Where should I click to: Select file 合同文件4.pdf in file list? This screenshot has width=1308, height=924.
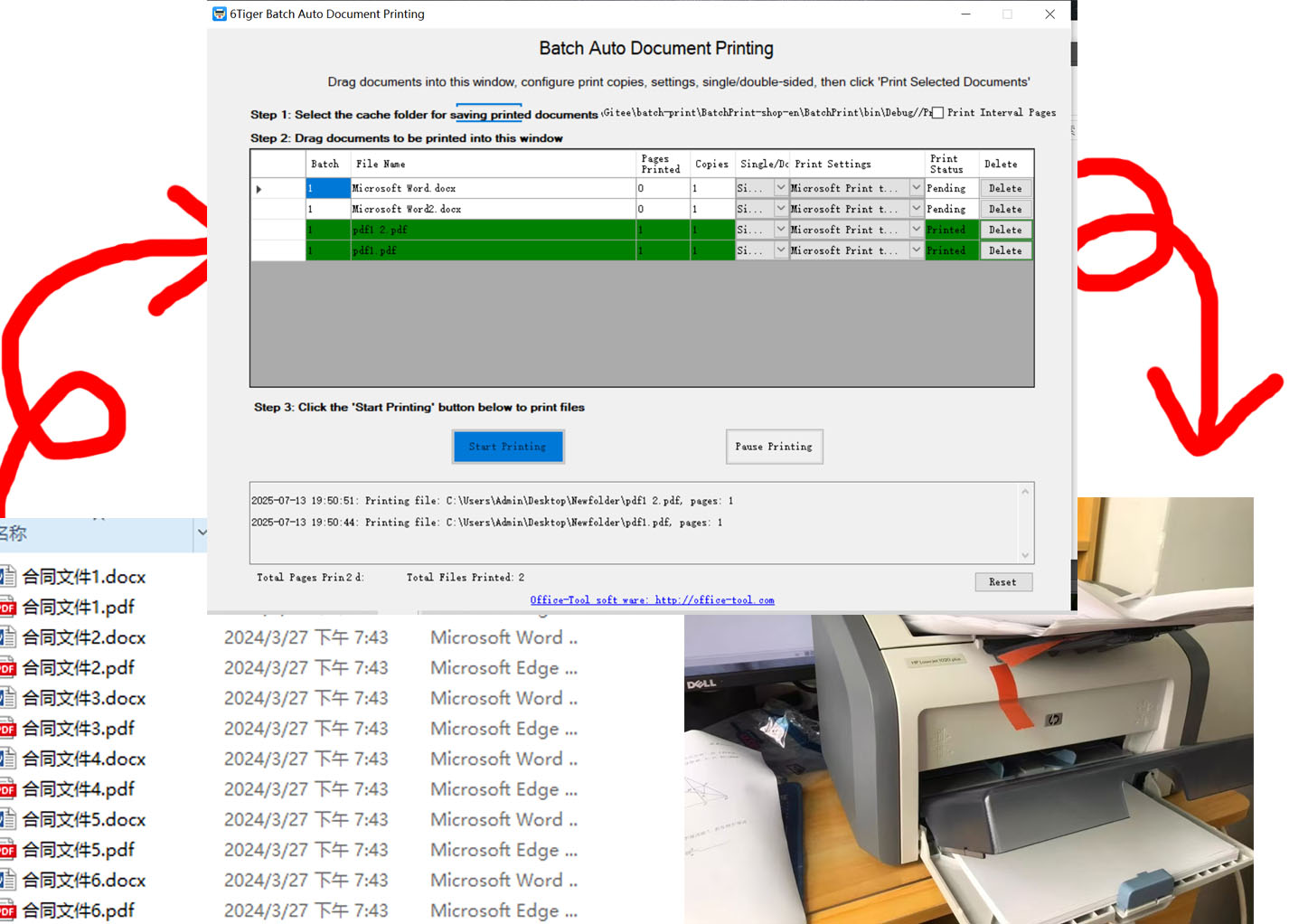[78, 788]
